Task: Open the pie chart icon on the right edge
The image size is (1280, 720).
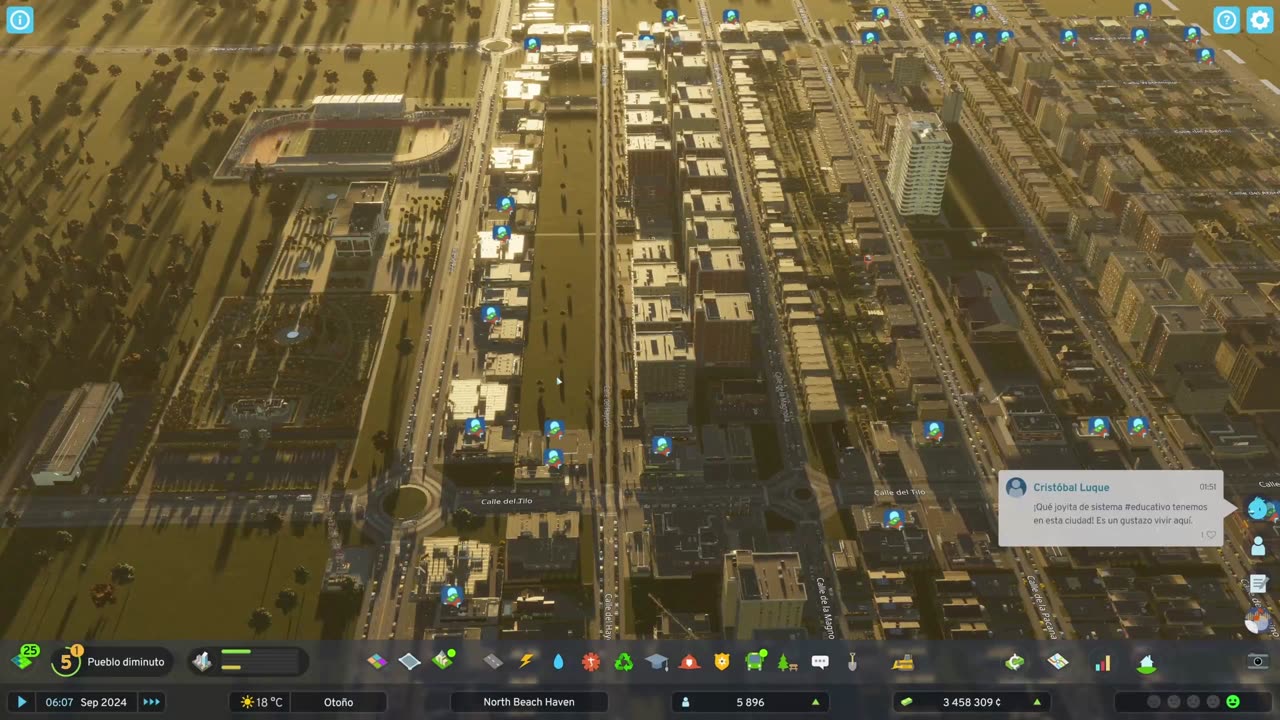Action: [1257, 621]
